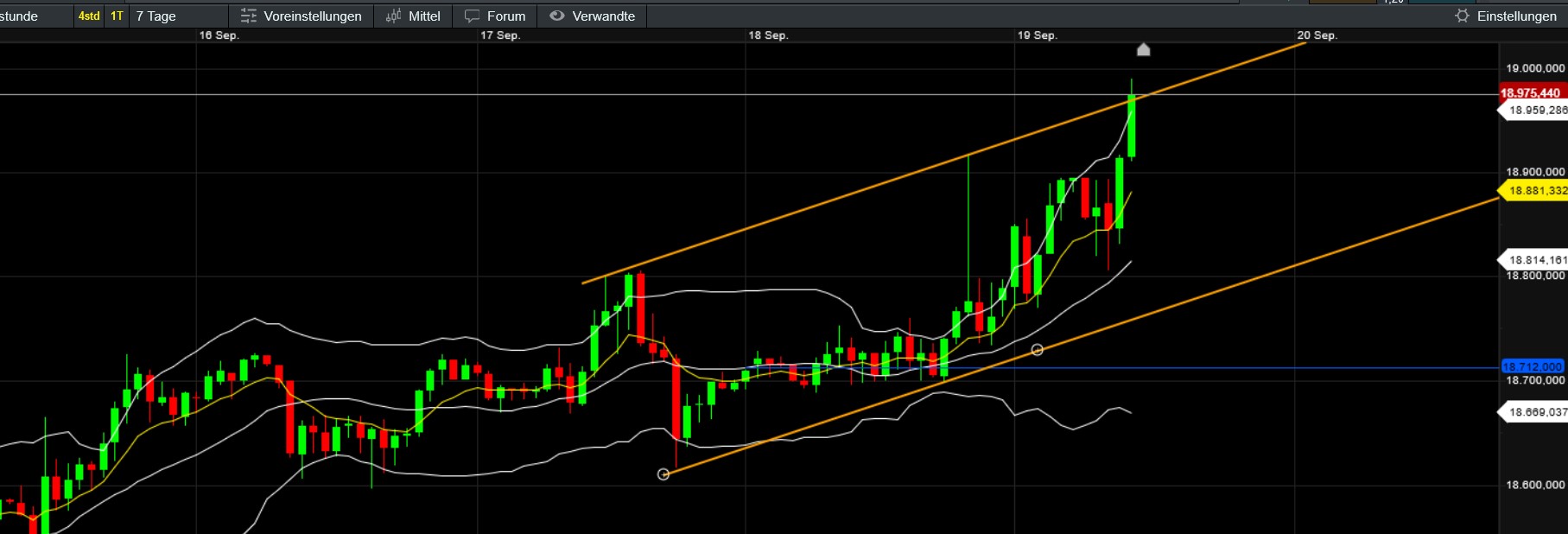
Task: Click the 18.600,000 price axis label
Action: pos(1535,485)
